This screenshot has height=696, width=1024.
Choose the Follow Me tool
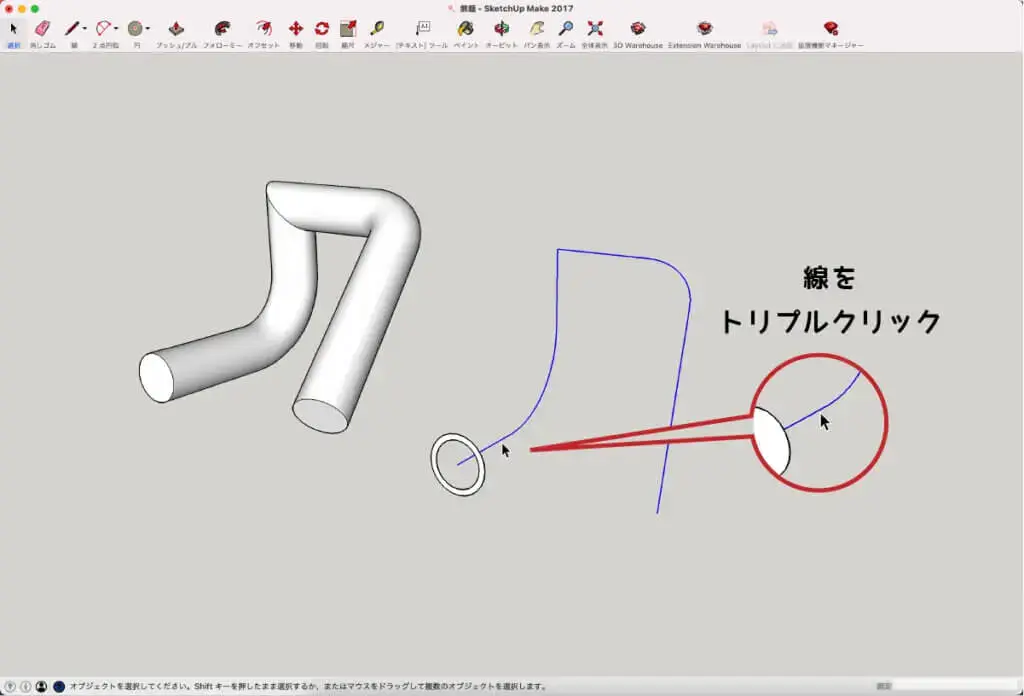(221, 29)
